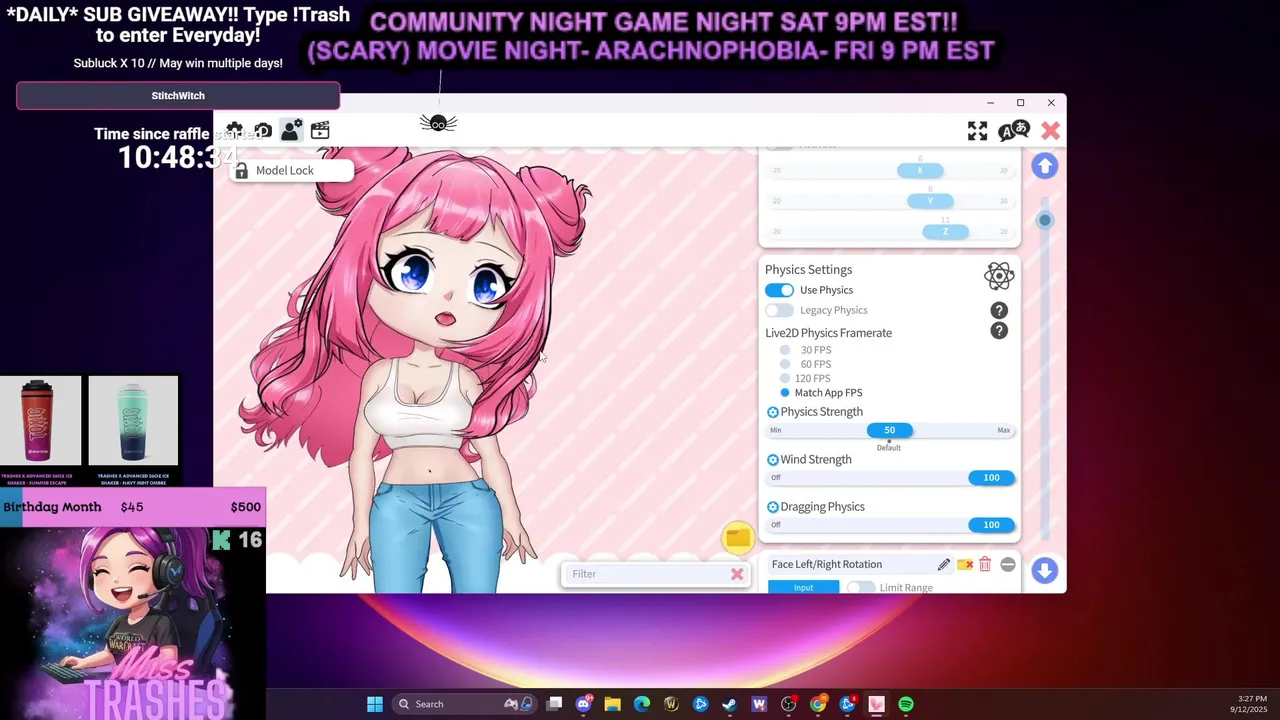Open the general settings gear icon
The image size is (1280, 720).
234,131
